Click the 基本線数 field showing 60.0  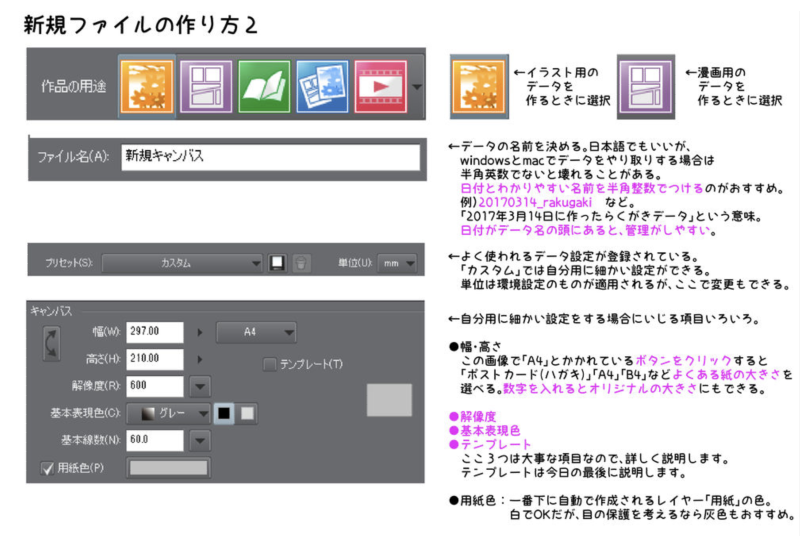(155, 440)
